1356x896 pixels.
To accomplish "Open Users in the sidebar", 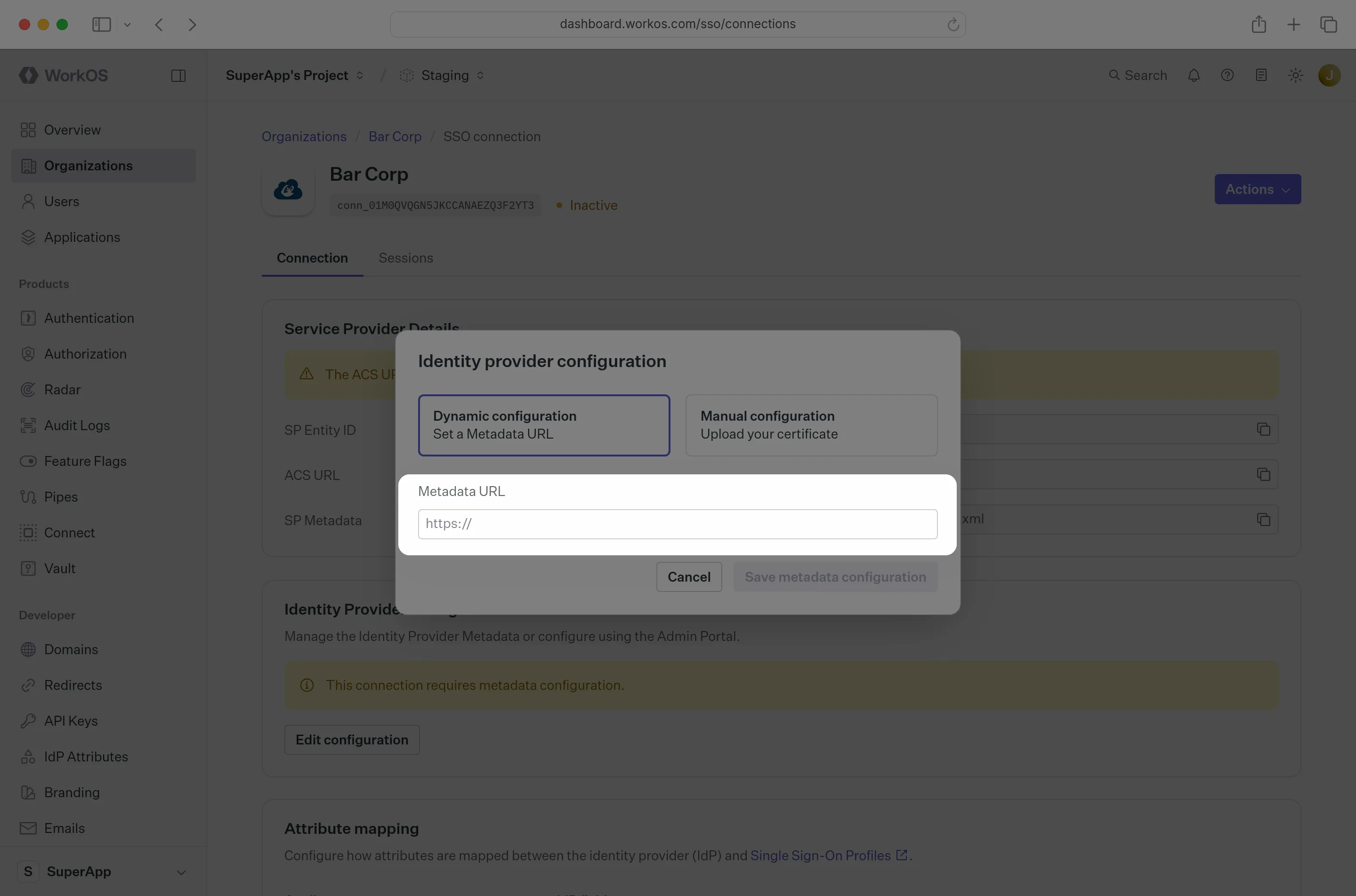I will click(104, 202).
